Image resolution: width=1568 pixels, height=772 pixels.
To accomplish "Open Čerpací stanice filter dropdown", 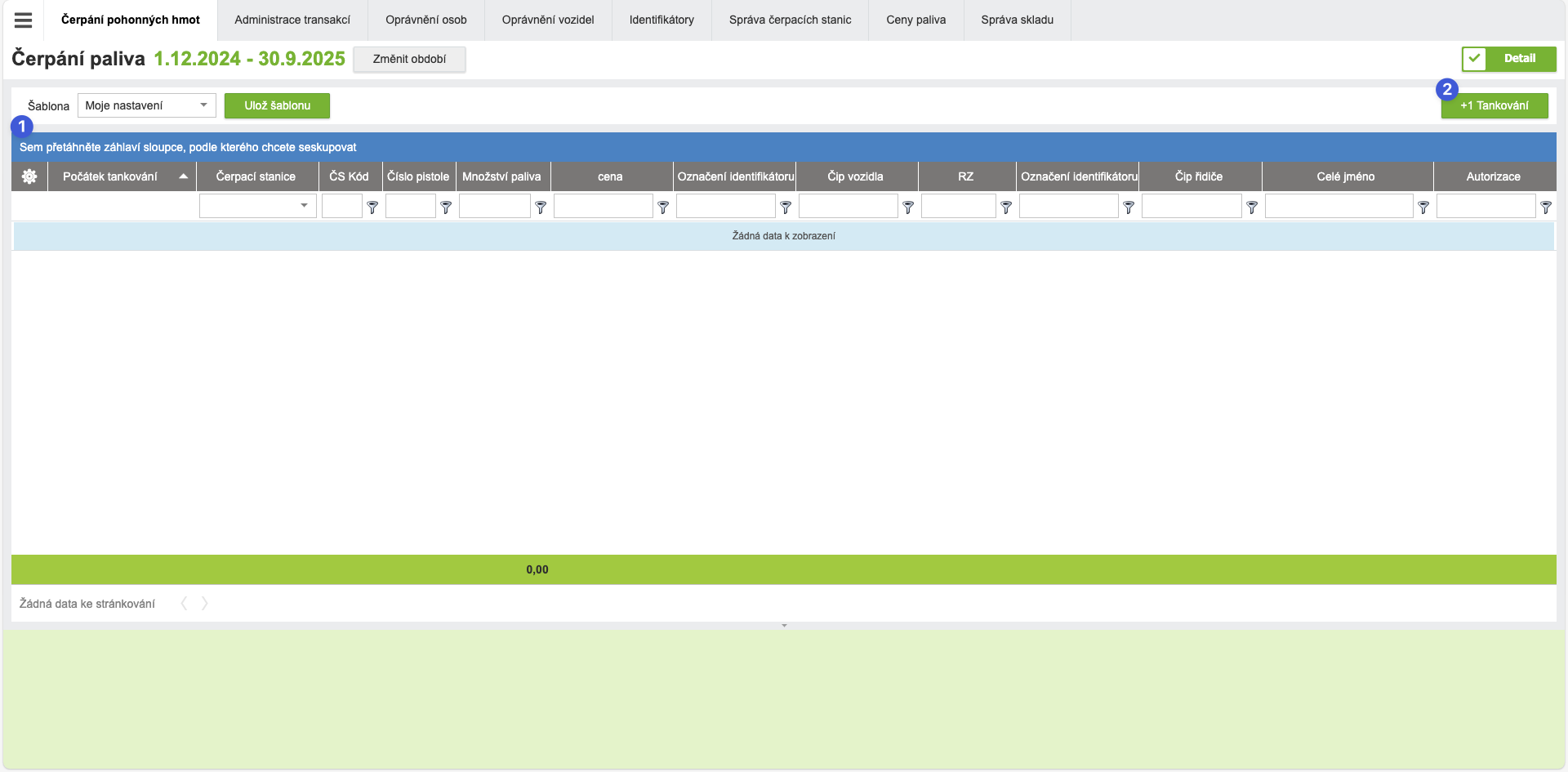I will click(258, 206).
